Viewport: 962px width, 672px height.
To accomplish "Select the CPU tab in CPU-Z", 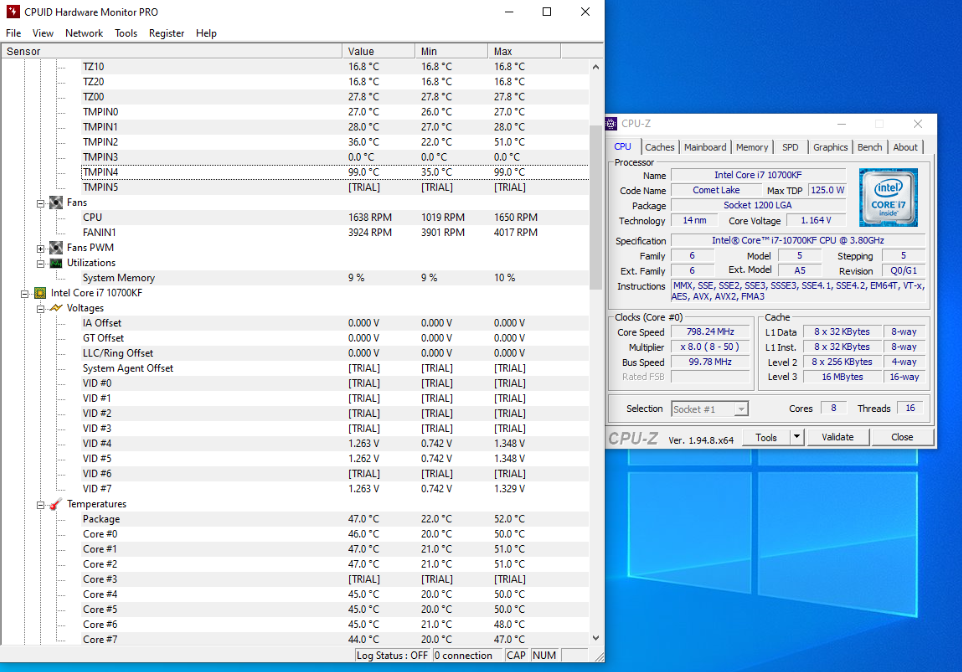I will [x=623, y=147].
